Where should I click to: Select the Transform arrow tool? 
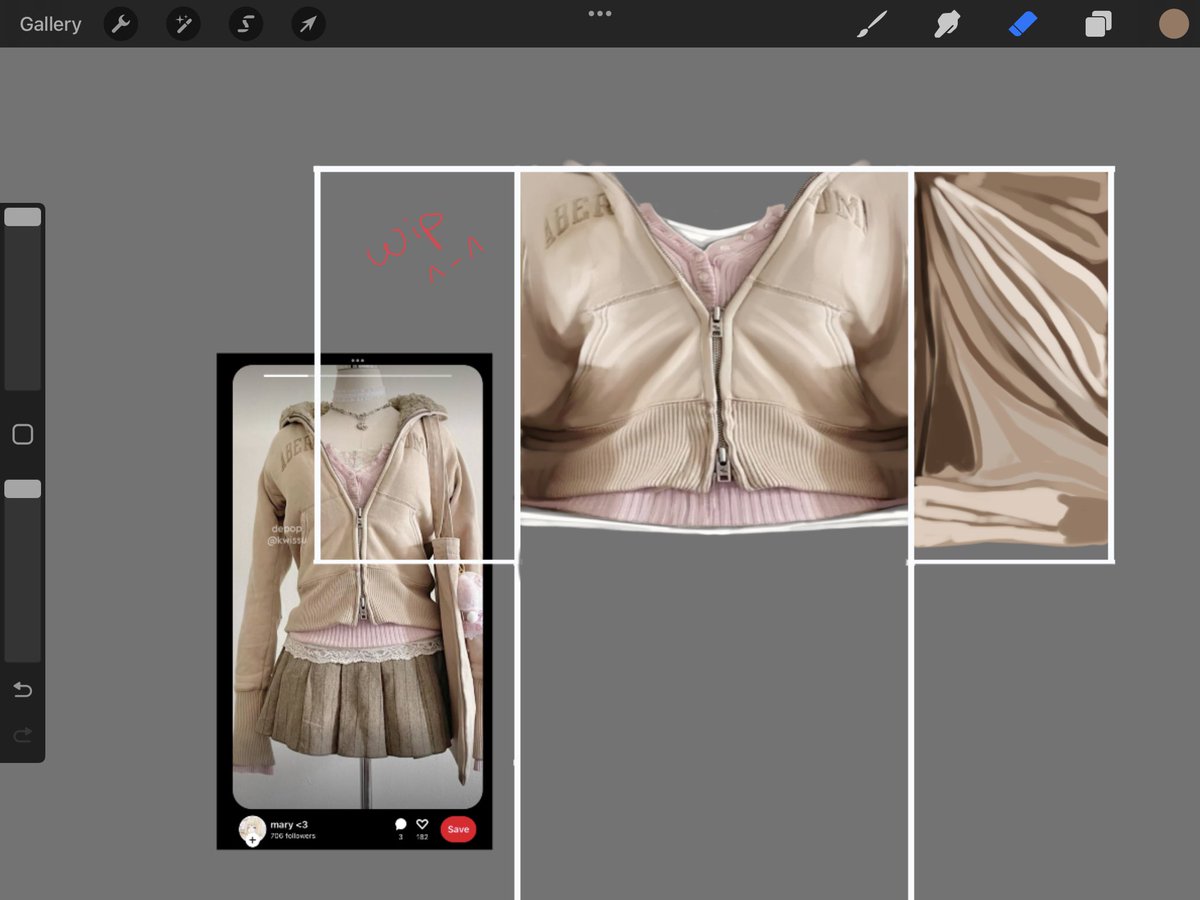coord(307,23)
